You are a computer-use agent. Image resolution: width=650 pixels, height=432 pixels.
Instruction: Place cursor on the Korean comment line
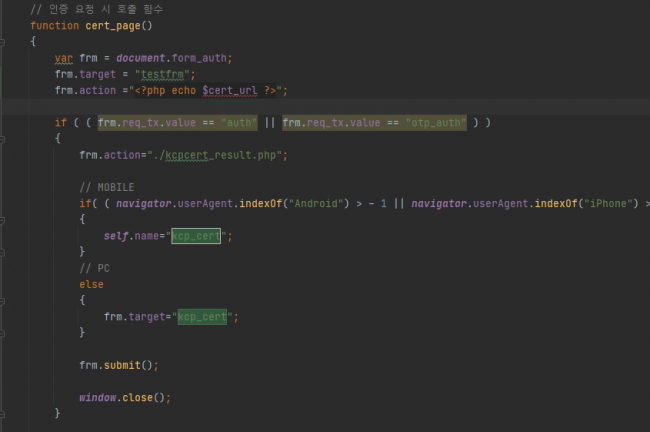click(x=97, y=9)
